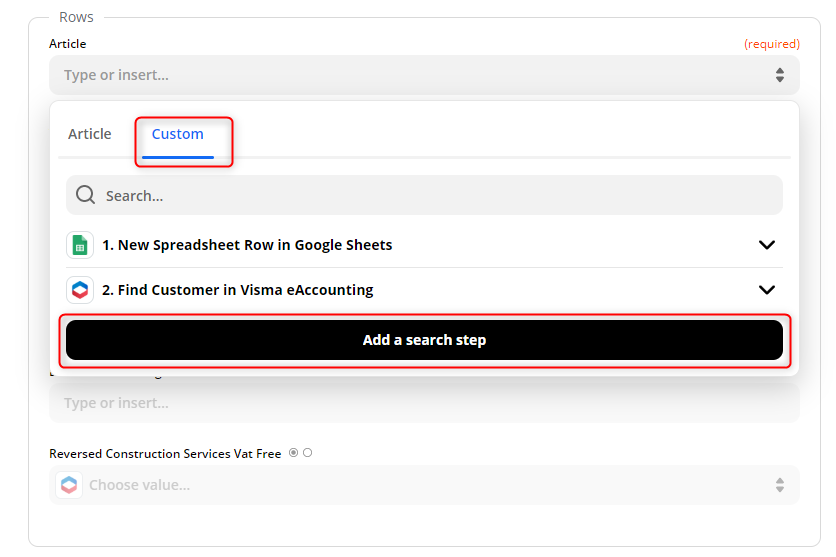Select the filled radio button beside Vat Free

(x=293, y=453)
